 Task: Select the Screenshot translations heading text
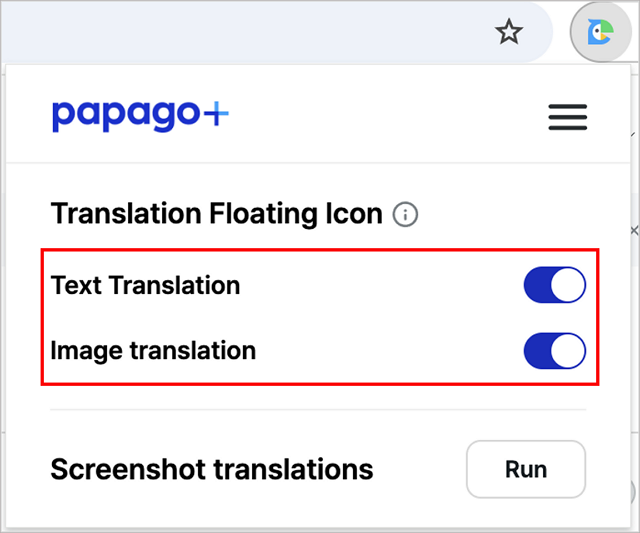pyautogui.click(x=212, y=469)
